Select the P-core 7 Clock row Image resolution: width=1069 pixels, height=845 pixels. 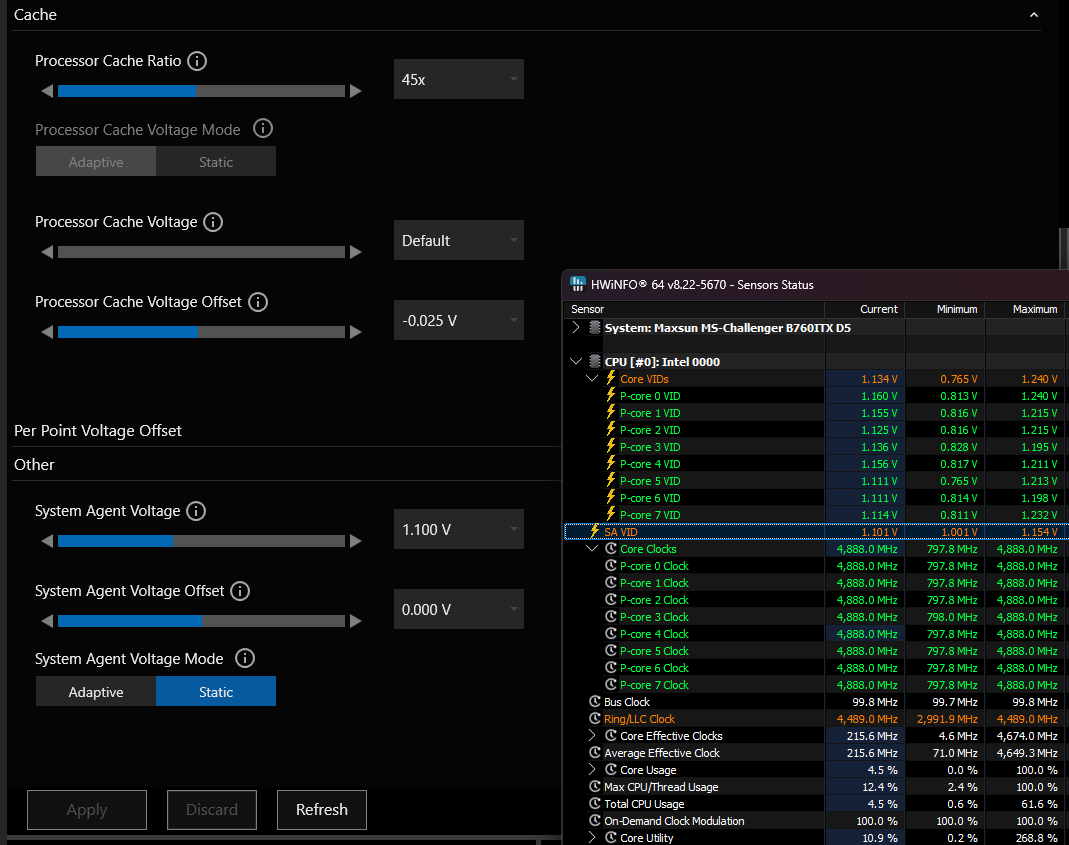(x=816, y=685)
